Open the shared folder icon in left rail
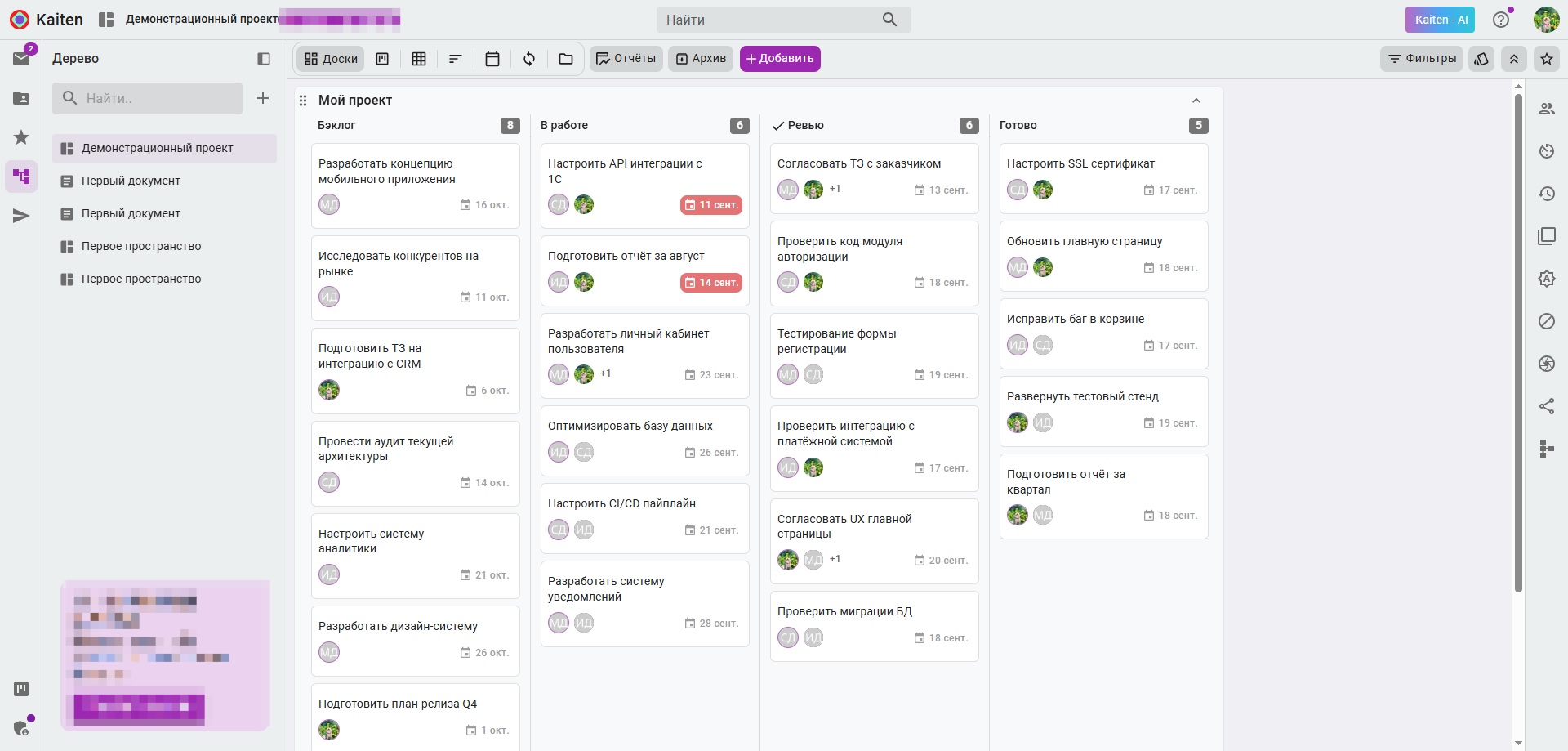 pyautogui.click(x=21, y=98)
